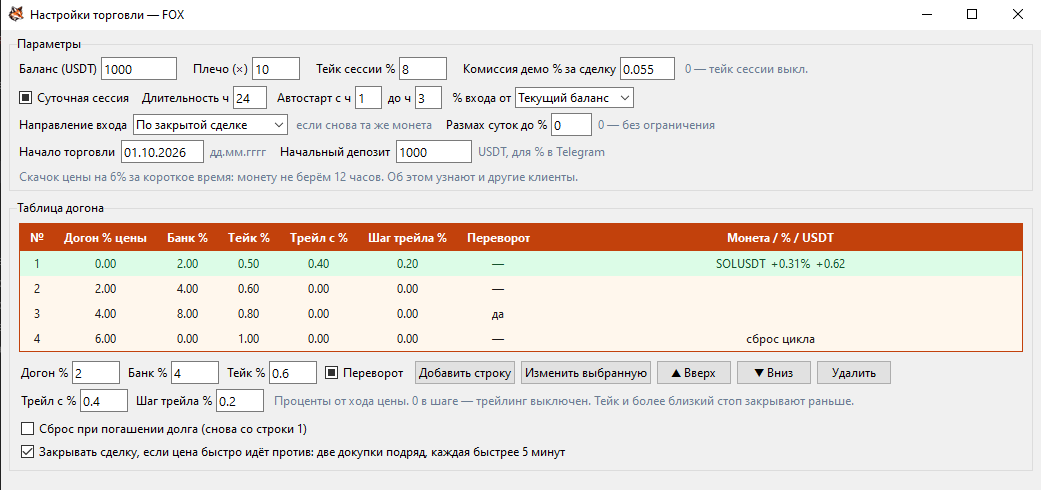Select table row 3 with Переворот да

tap(522, 314)
